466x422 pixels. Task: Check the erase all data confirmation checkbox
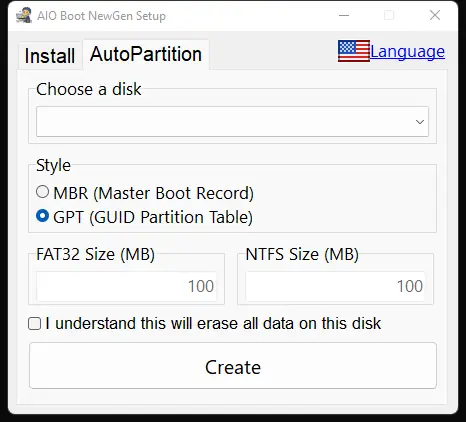click(x=35, y=324)
